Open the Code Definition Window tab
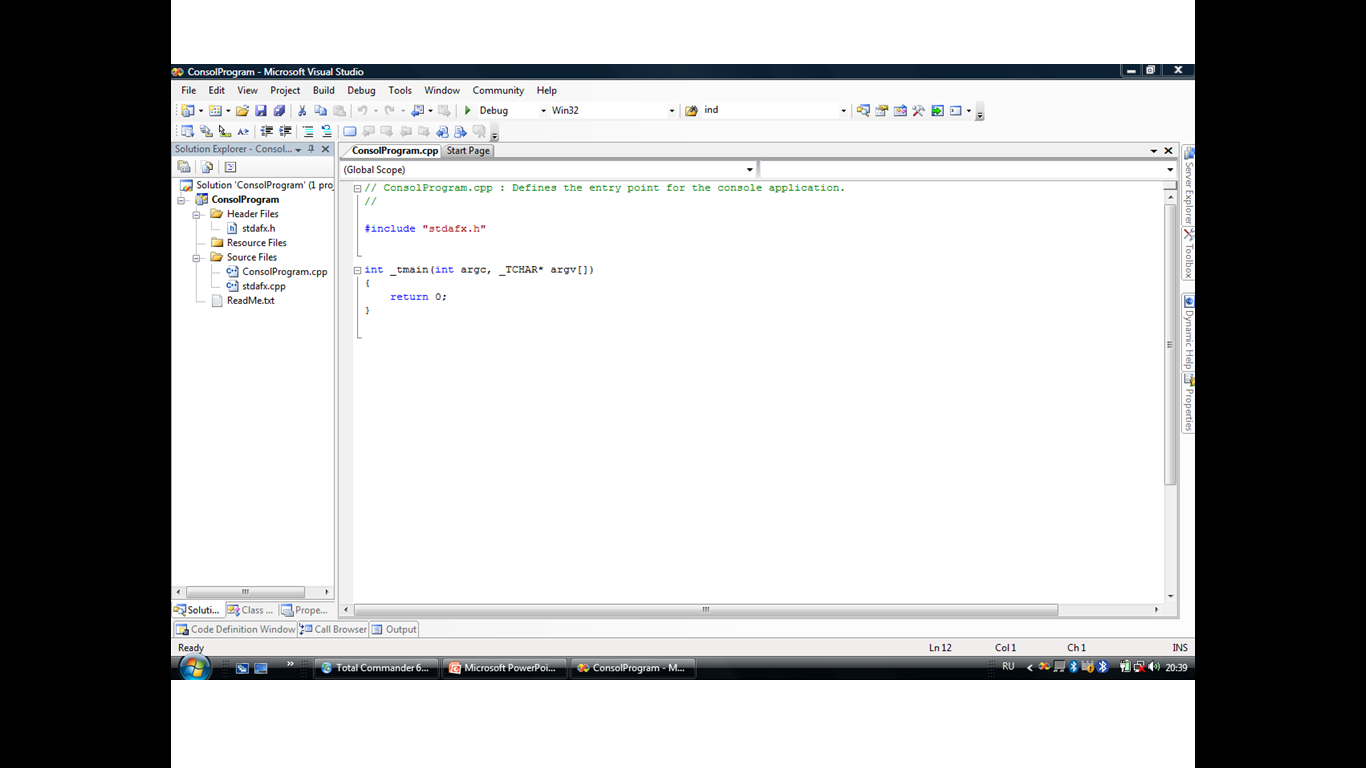This screenshot has width=1366, height=768. pyautogui.click(x=235, y=629)
